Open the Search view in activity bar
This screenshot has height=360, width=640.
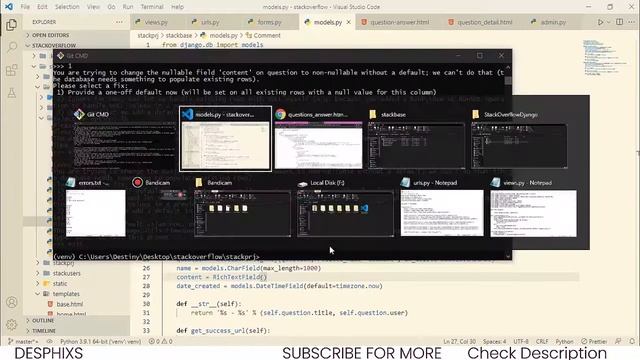(x=11, y=47)
